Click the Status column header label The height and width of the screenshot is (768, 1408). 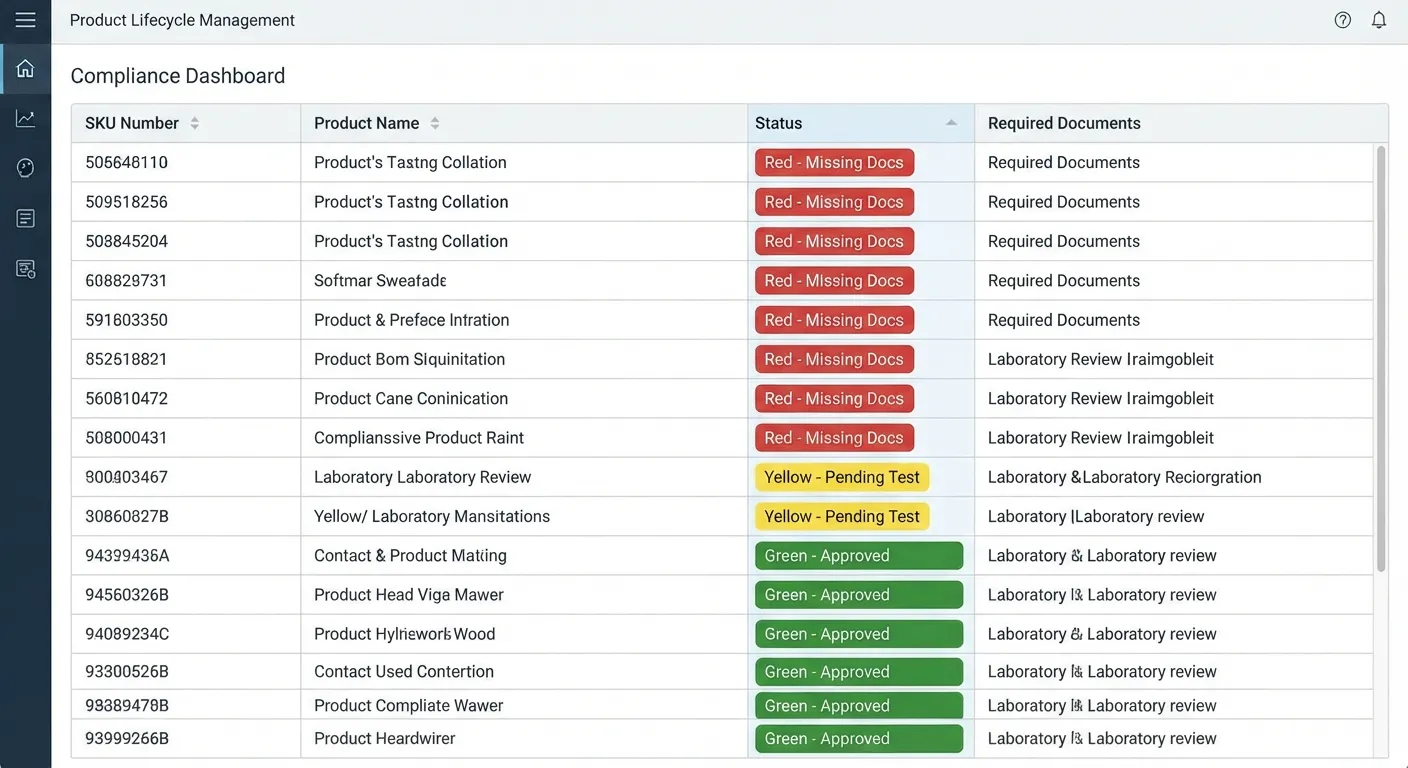778,123
